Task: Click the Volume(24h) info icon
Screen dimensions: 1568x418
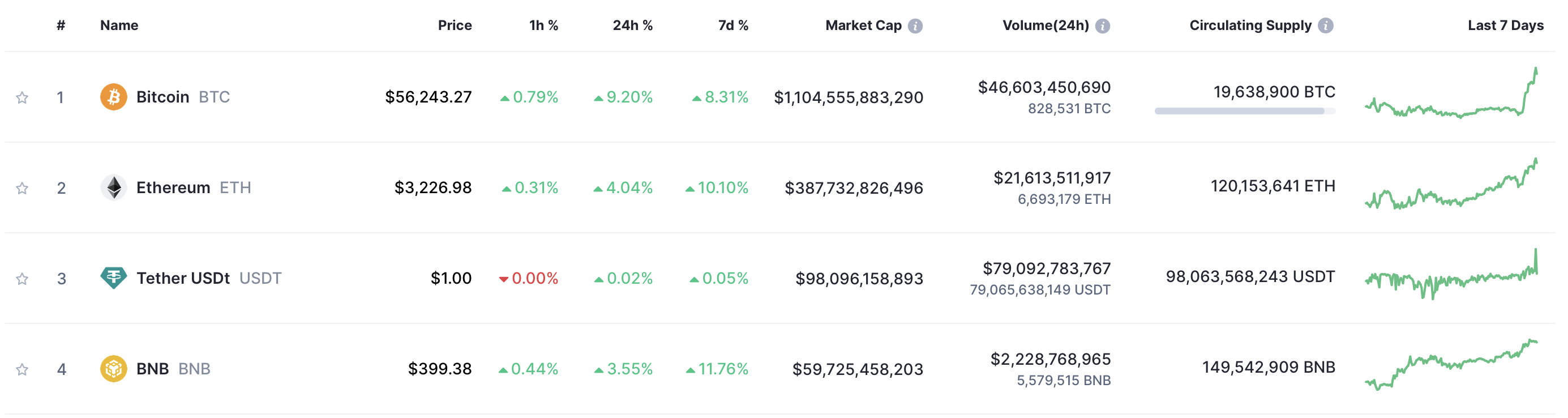Action: coord(1102,25)
